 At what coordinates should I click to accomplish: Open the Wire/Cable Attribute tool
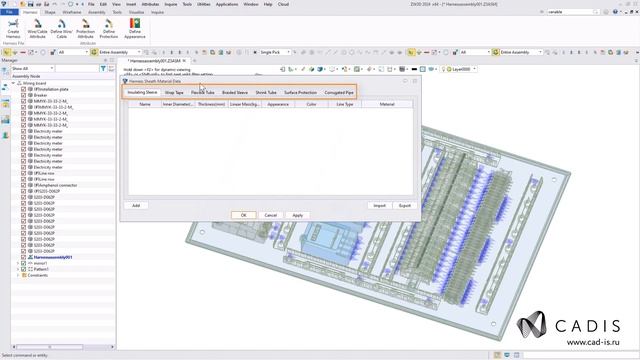(37, 29)
